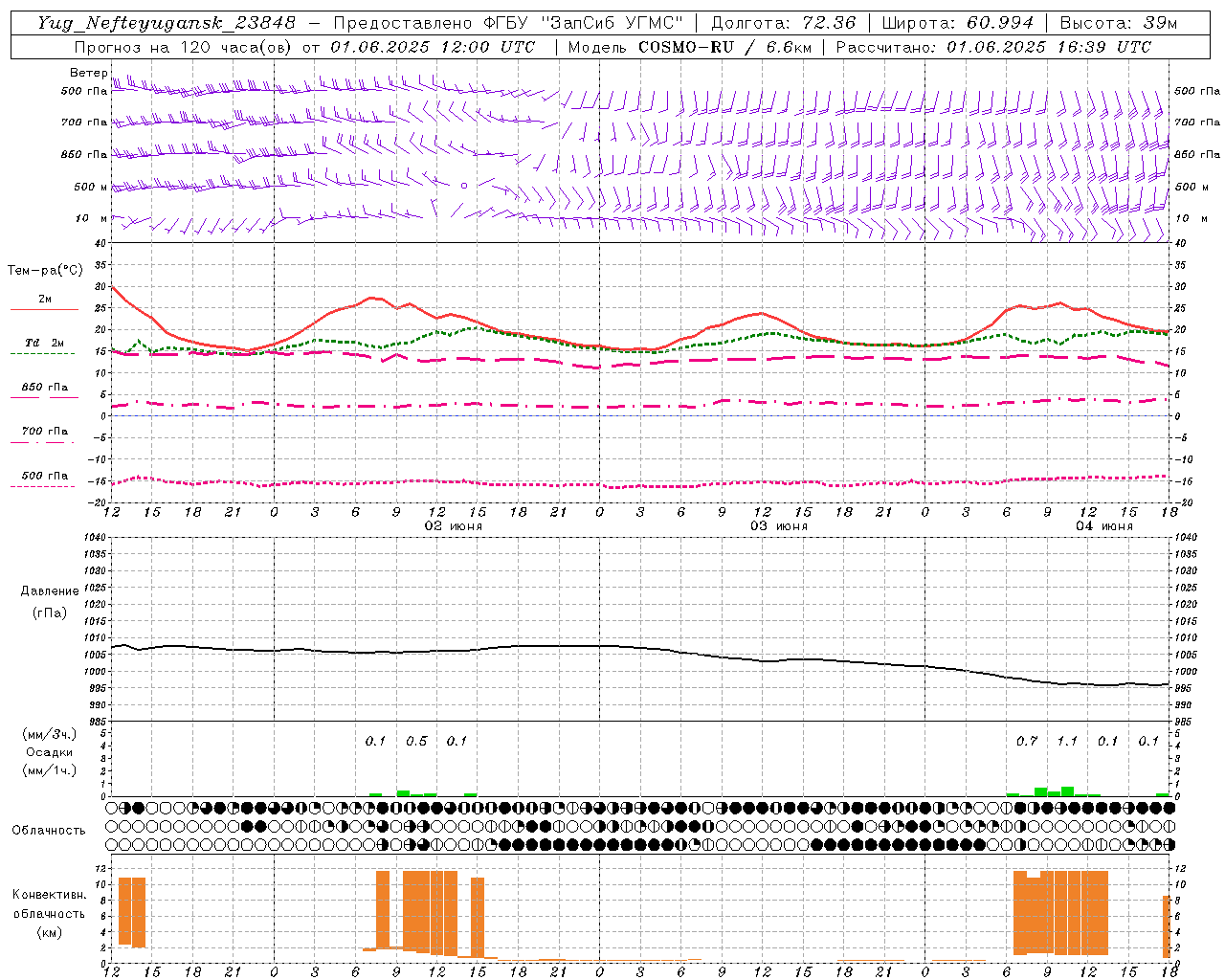Click the Рассчитано: 01.06.2025 16:39 UTC timestamp
Viewport: 1225px width, 980px height.
click(x=994, y=47)
